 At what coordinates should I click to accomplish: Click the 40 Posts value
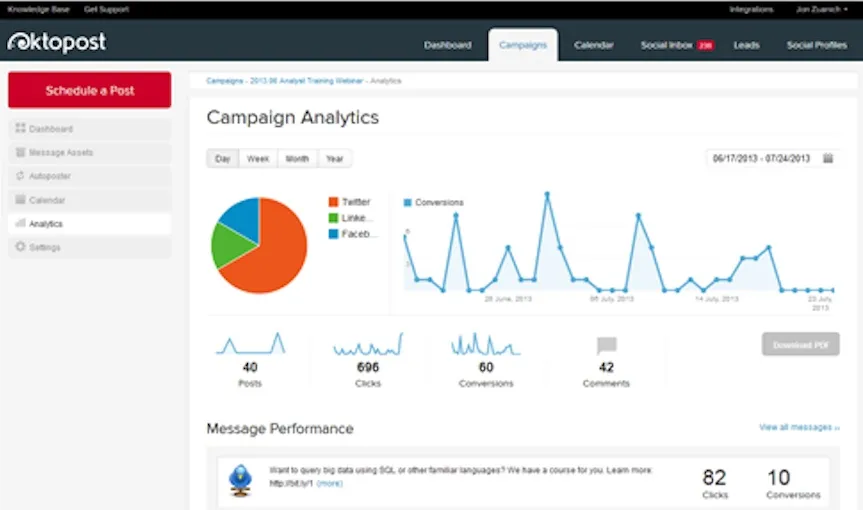coord(250,367)
